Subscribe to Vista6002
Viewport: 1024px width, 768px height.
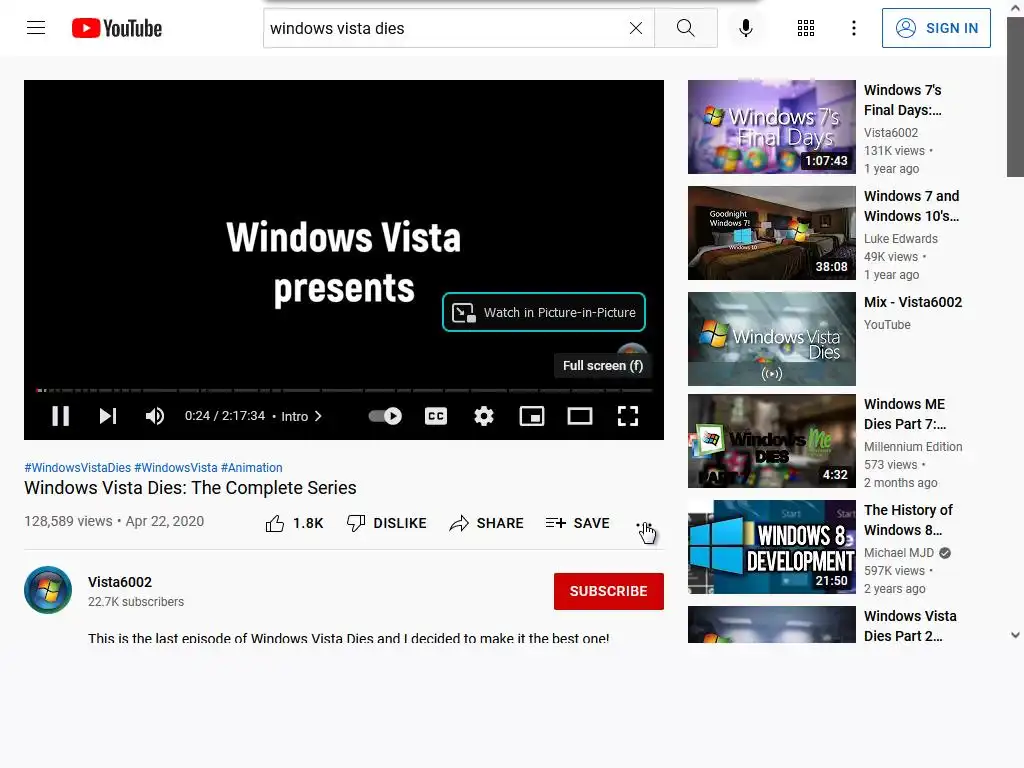coord(609,591)
